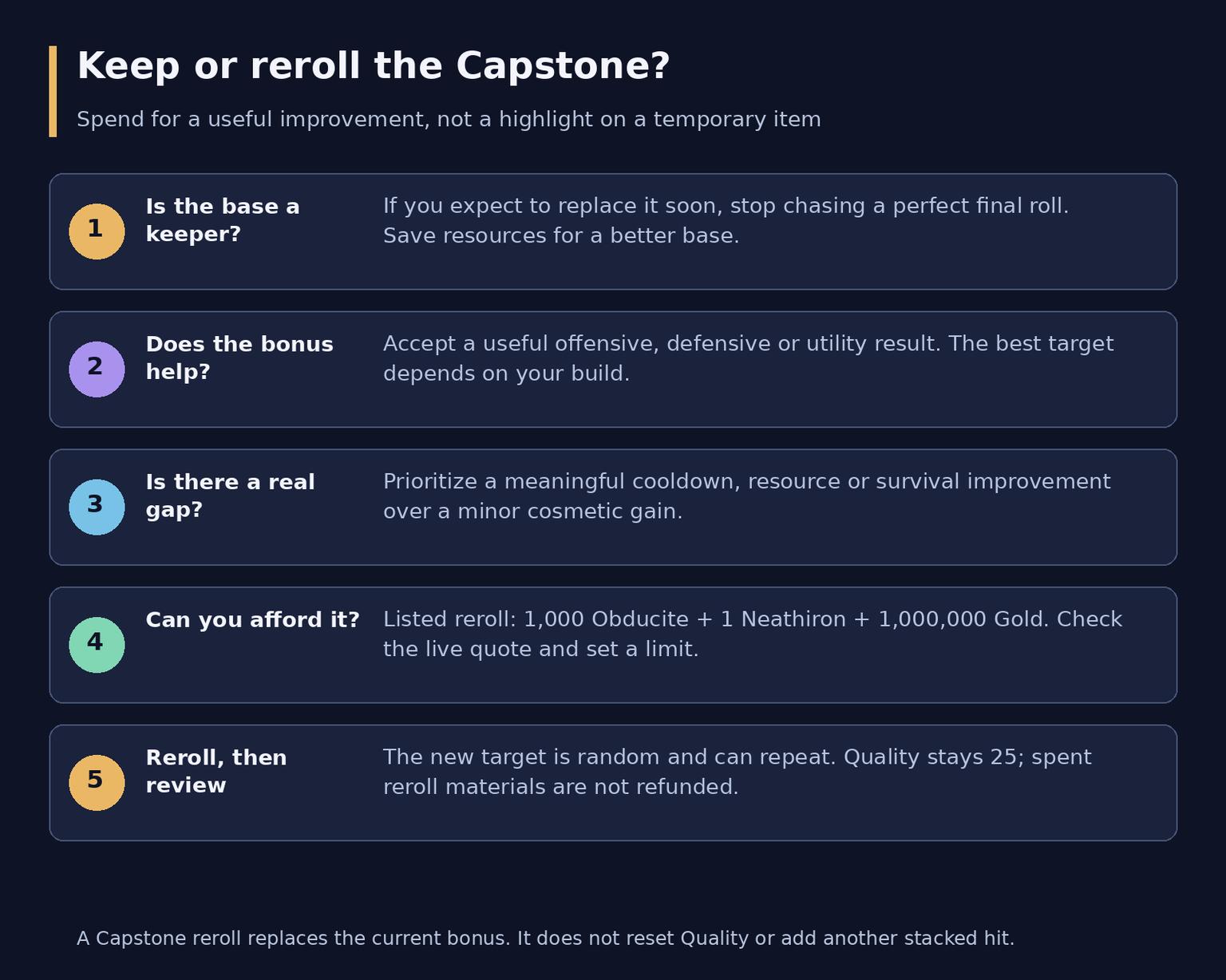Click the 'Keep or reroll the Capstone?' title
Image resolution: width=1226 pixels, height=980 pixels.
[373, 66]
